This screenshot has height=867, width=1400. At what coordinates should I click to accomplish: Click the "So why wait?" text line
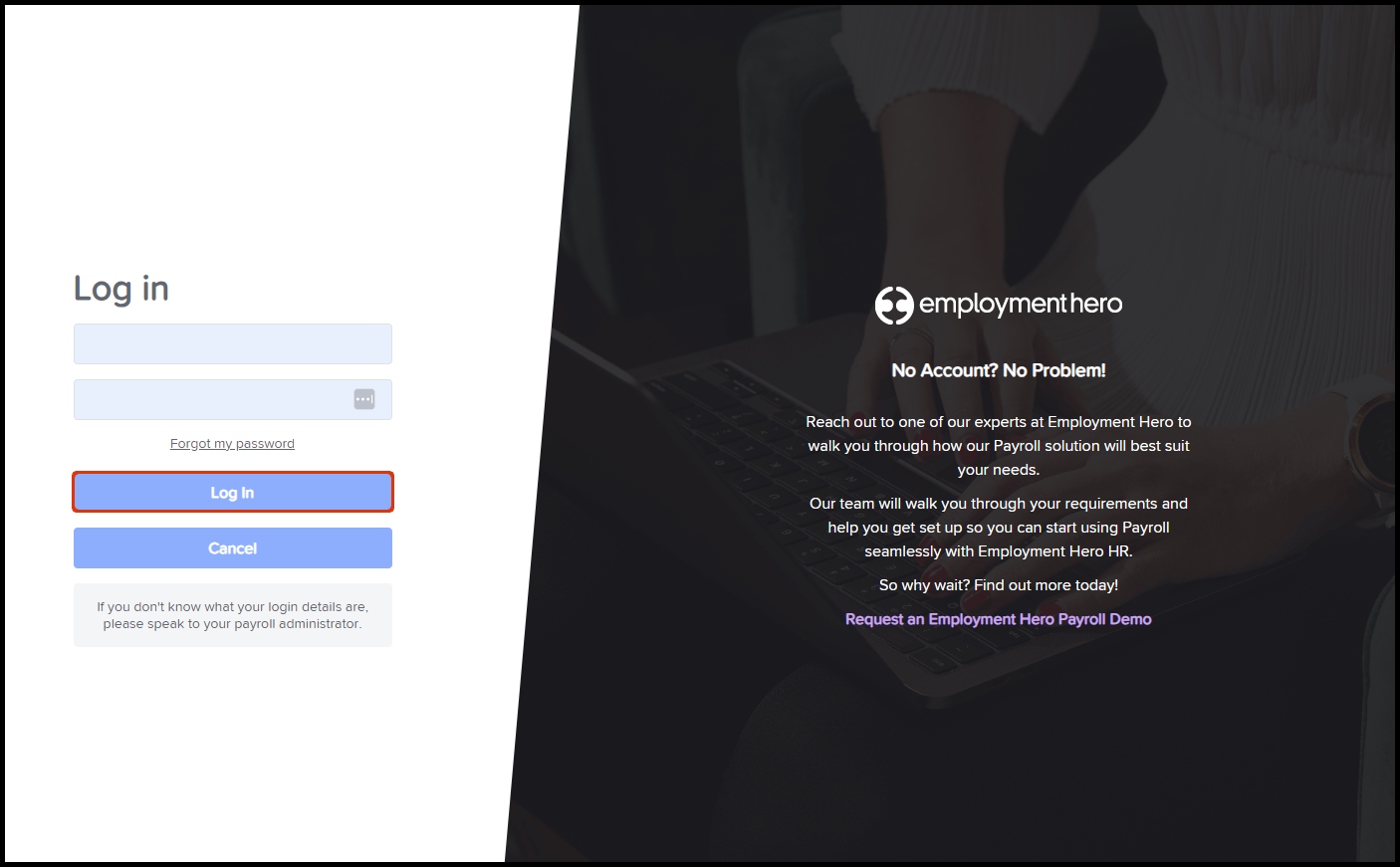click(x=999, y=585)
